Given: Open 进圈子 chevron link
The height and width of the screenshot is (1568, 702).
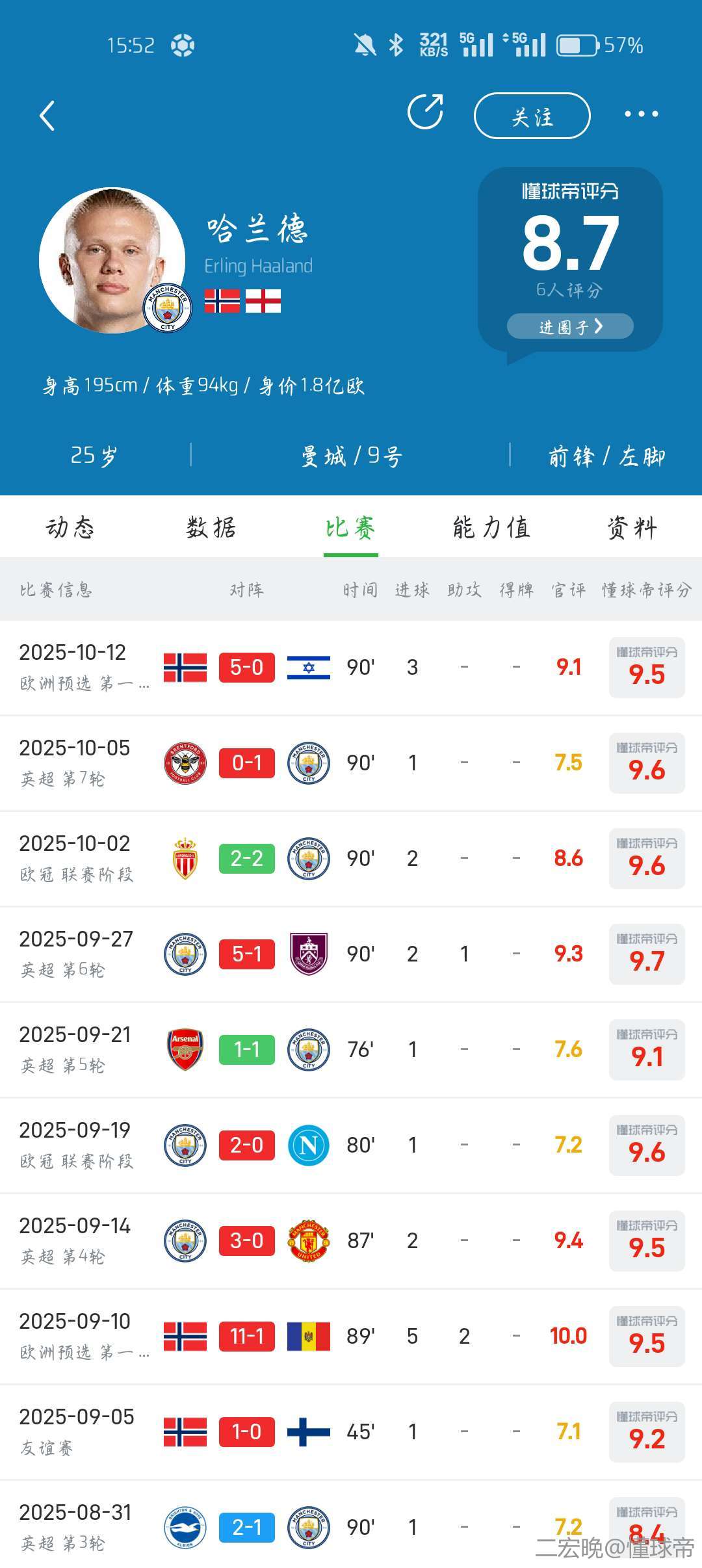Looking at the screenshot, I should click(570, 326).
